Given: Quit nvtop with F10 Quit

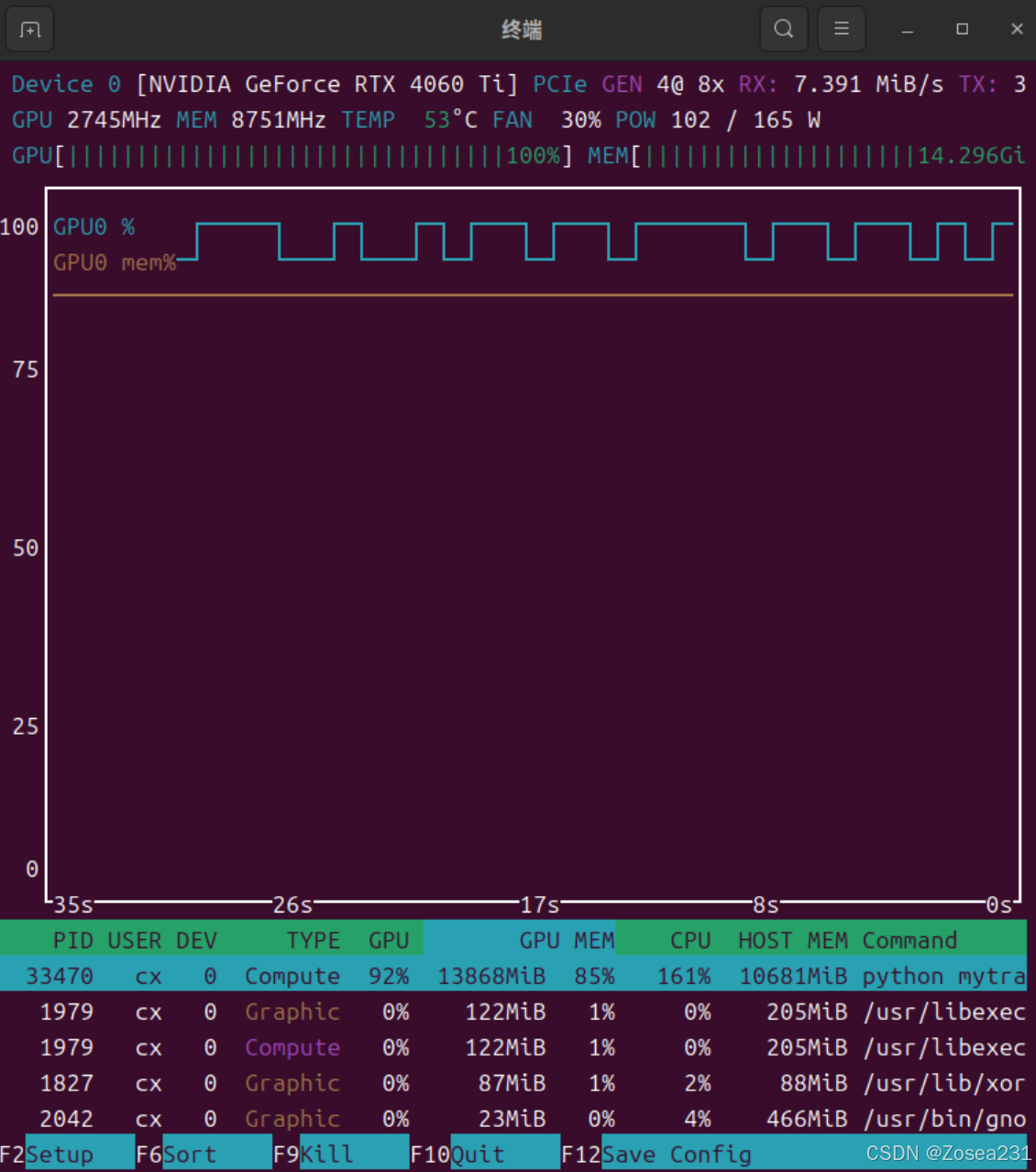Looking at the screenshot, I should tap(477, 1154).
